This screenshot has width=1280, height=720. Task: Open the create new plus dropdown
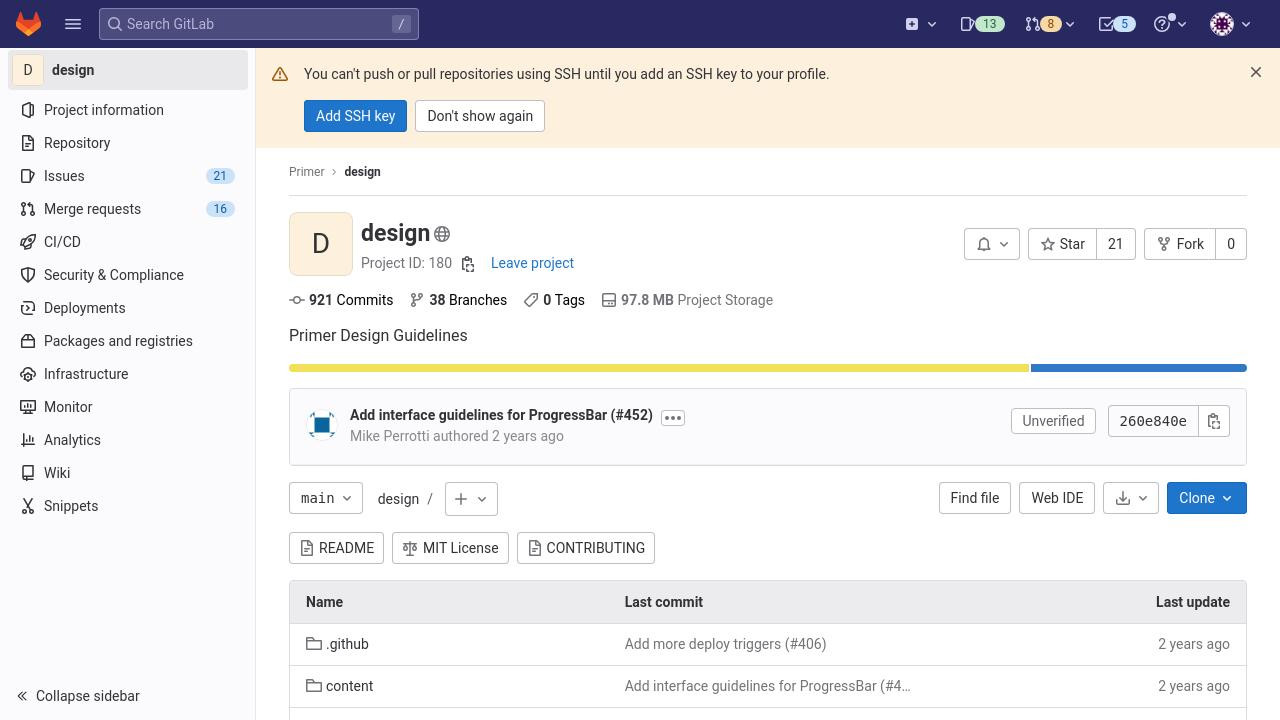(921, 24)
